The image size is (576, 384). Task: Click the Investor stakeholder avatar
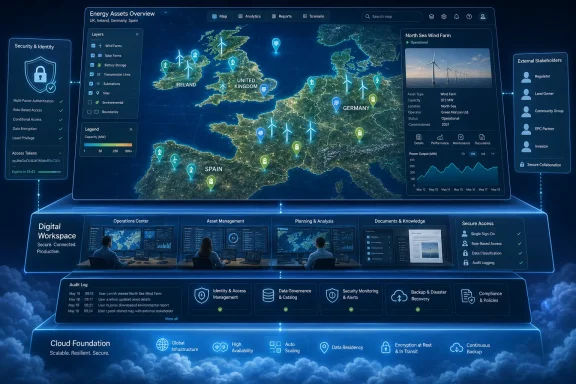526,146
